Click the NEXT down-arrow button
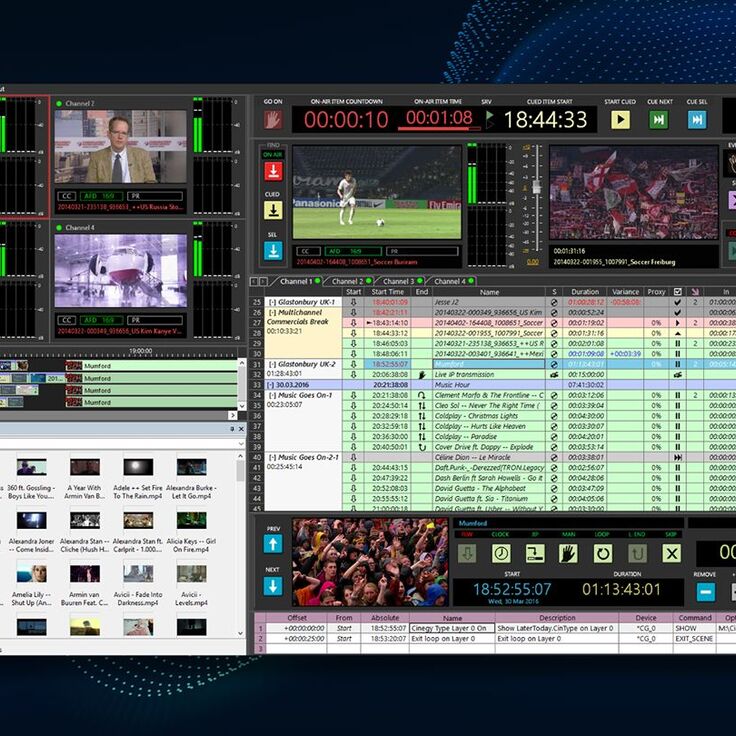This screenshot has width=736, height=736. point(273,586)
